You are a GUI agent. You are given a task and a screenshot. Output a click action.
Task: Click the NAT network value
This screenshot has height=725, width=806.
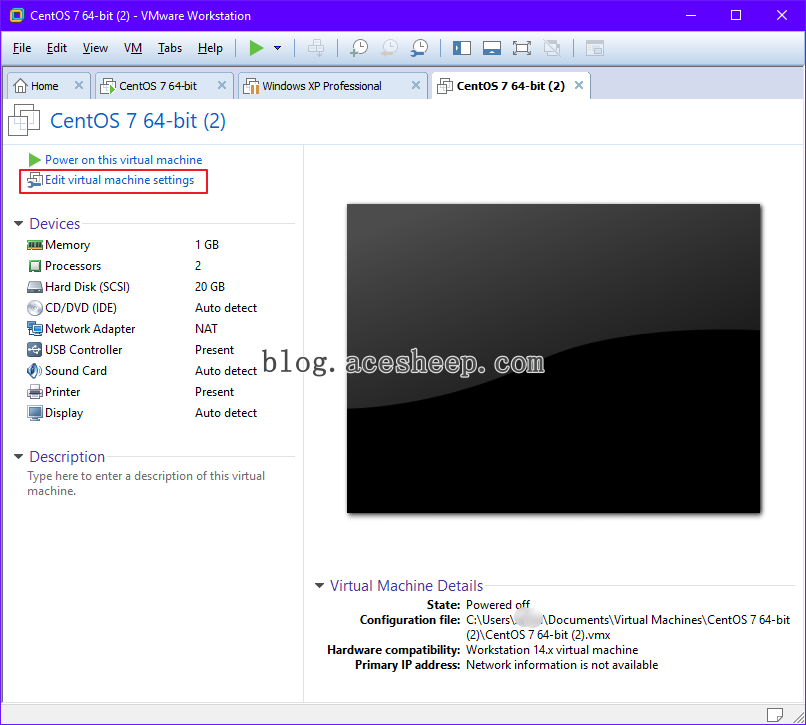coord(206,329)
